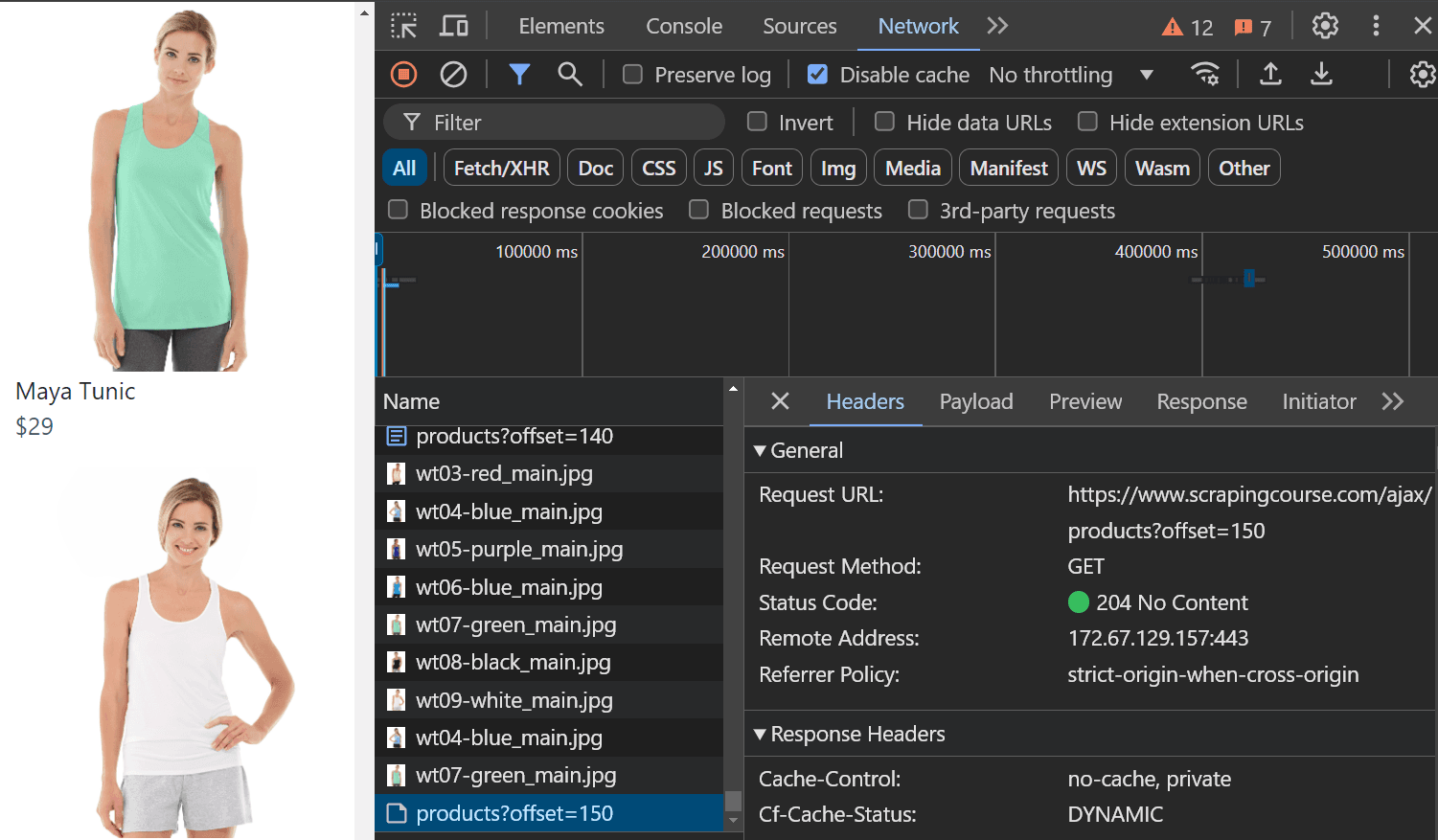1438x840 pixels.
Task: Open DevTools three-dot customize menu
Action: click(x=1376, y=26)
